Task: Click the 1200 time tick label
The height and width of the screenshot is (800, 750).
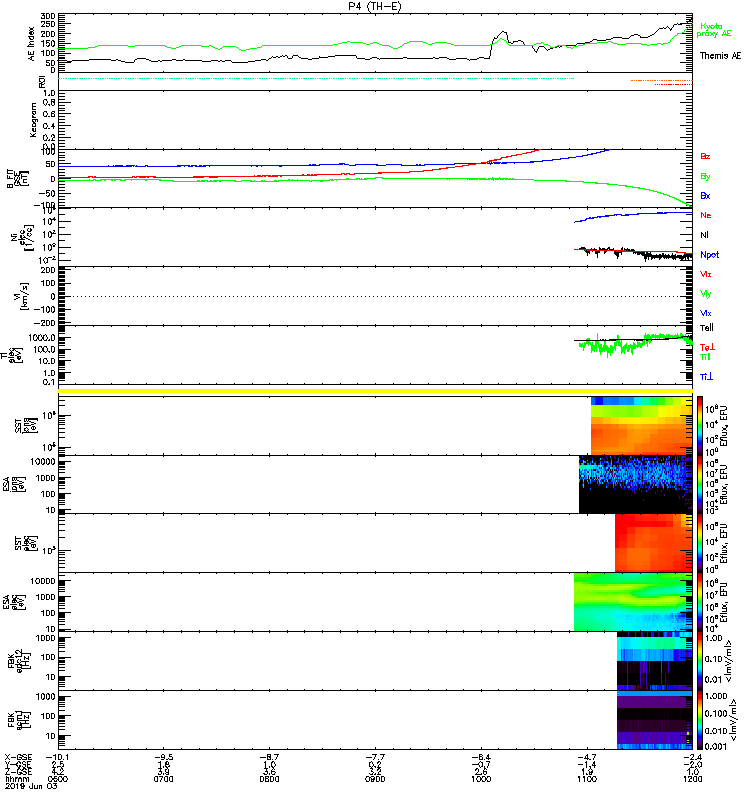Action: pyautogui.click(x=692, y=779)
